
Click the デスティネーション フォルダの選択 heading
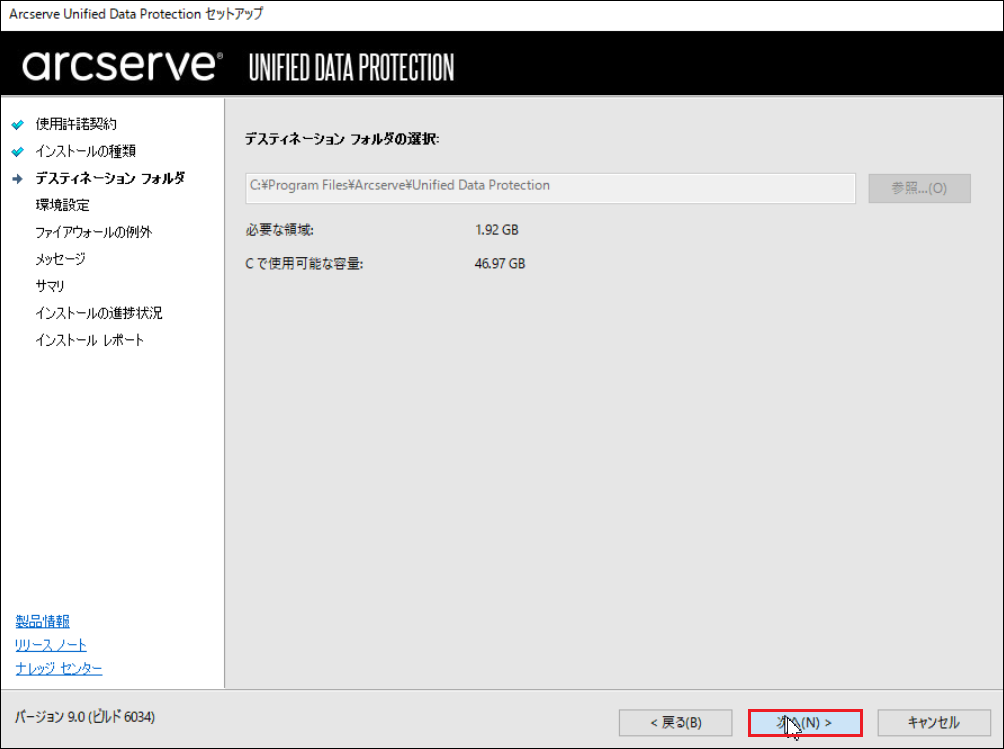(x=342, y=139)
